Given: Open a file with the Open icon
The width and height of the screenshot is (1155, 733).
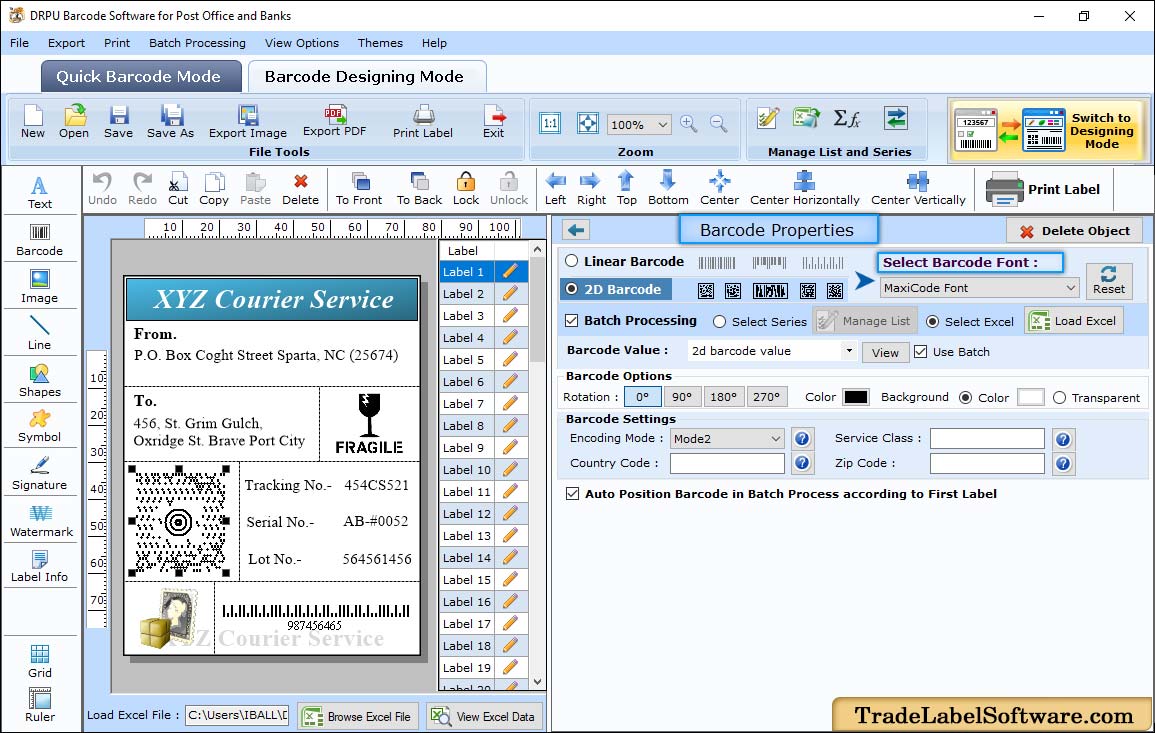Looking at the screenshot, I should pyautogui.click(x=74, y=122).
